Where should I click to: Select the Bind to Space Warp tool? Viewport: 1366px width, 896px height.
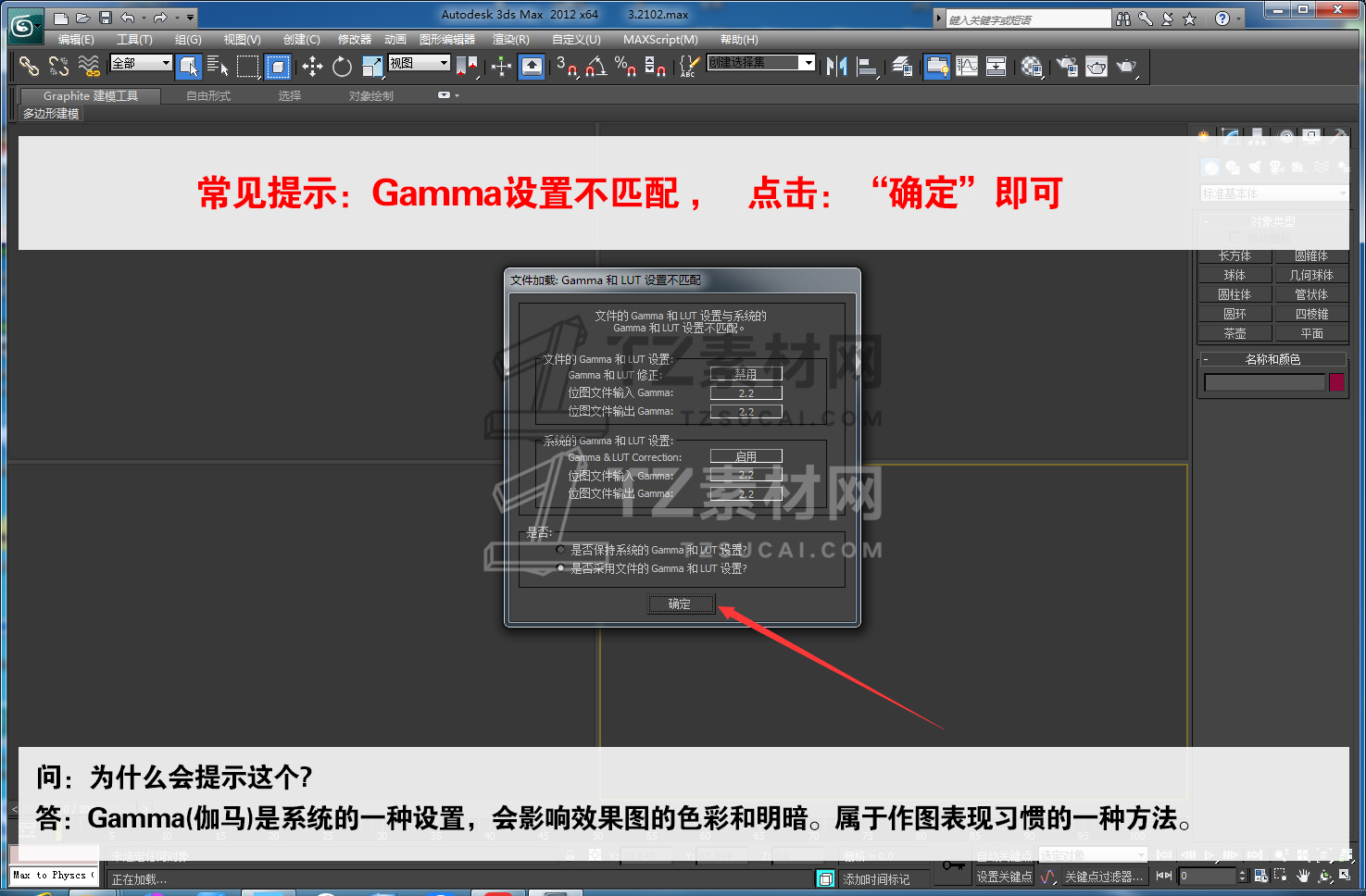click(x=89, y=66)
